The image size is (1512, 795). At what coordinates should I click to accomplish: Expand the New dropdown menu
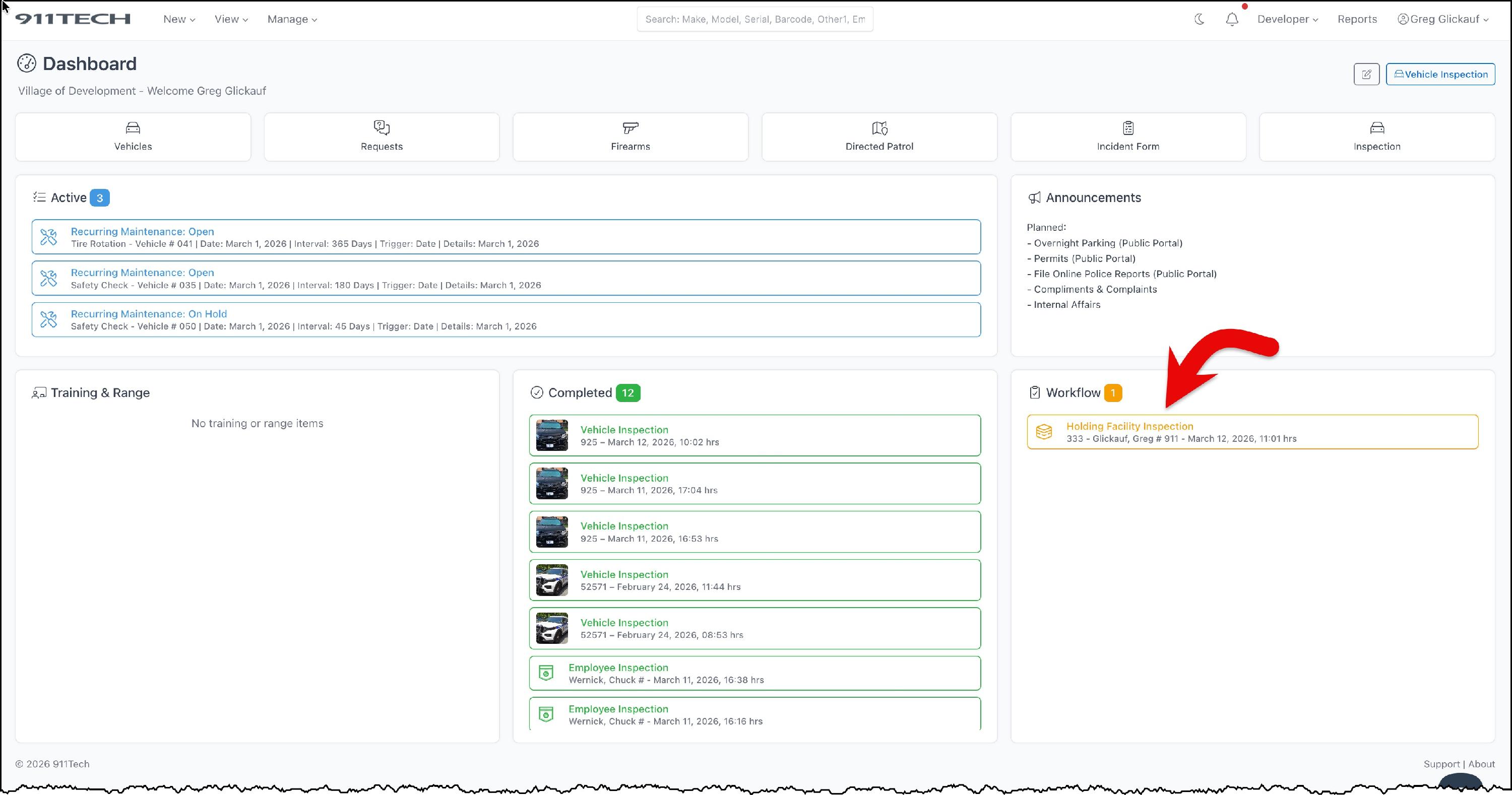click(x=179, y=19)
